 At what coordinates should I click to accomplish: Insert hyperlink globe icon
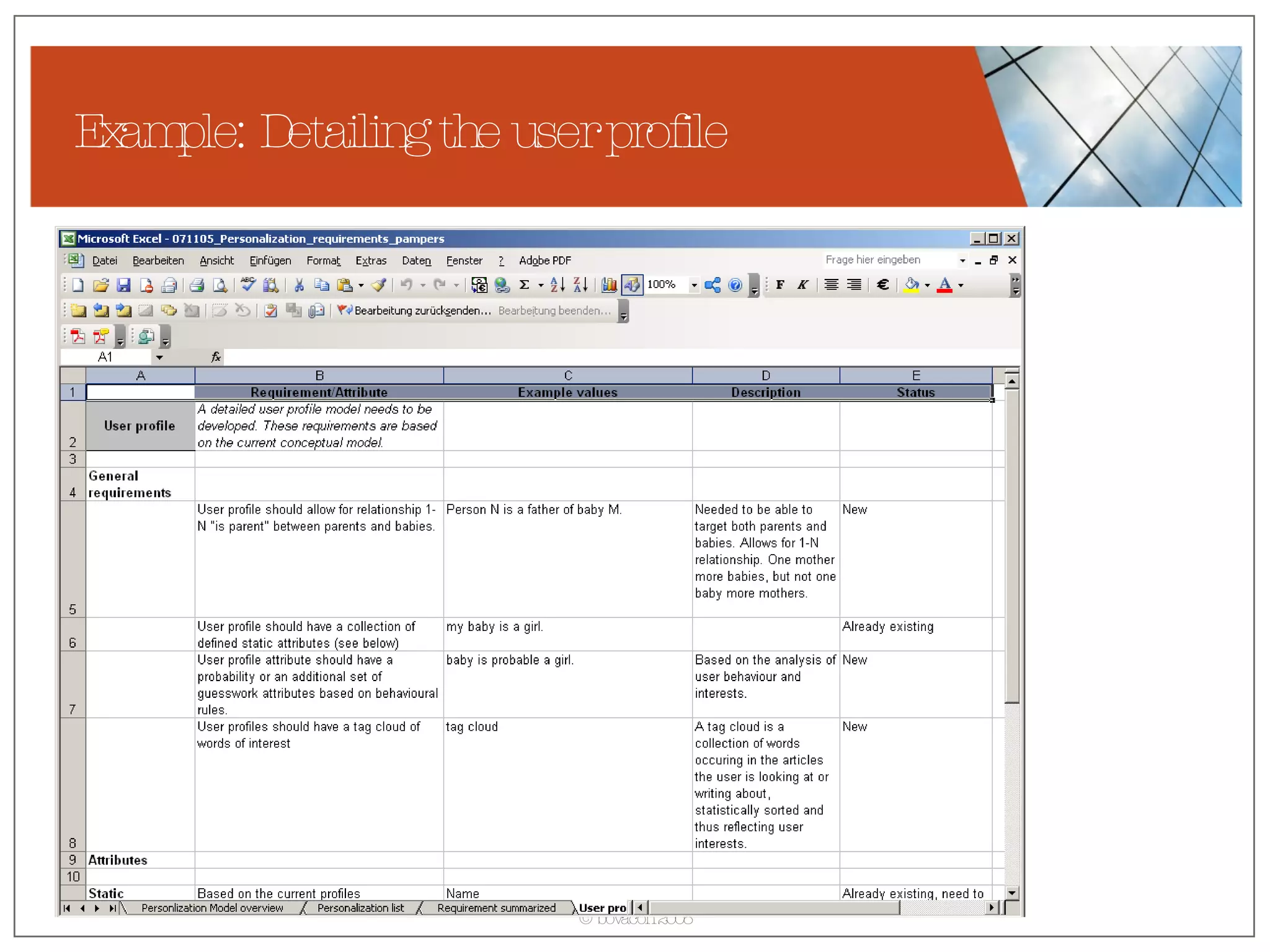point(502,285)
